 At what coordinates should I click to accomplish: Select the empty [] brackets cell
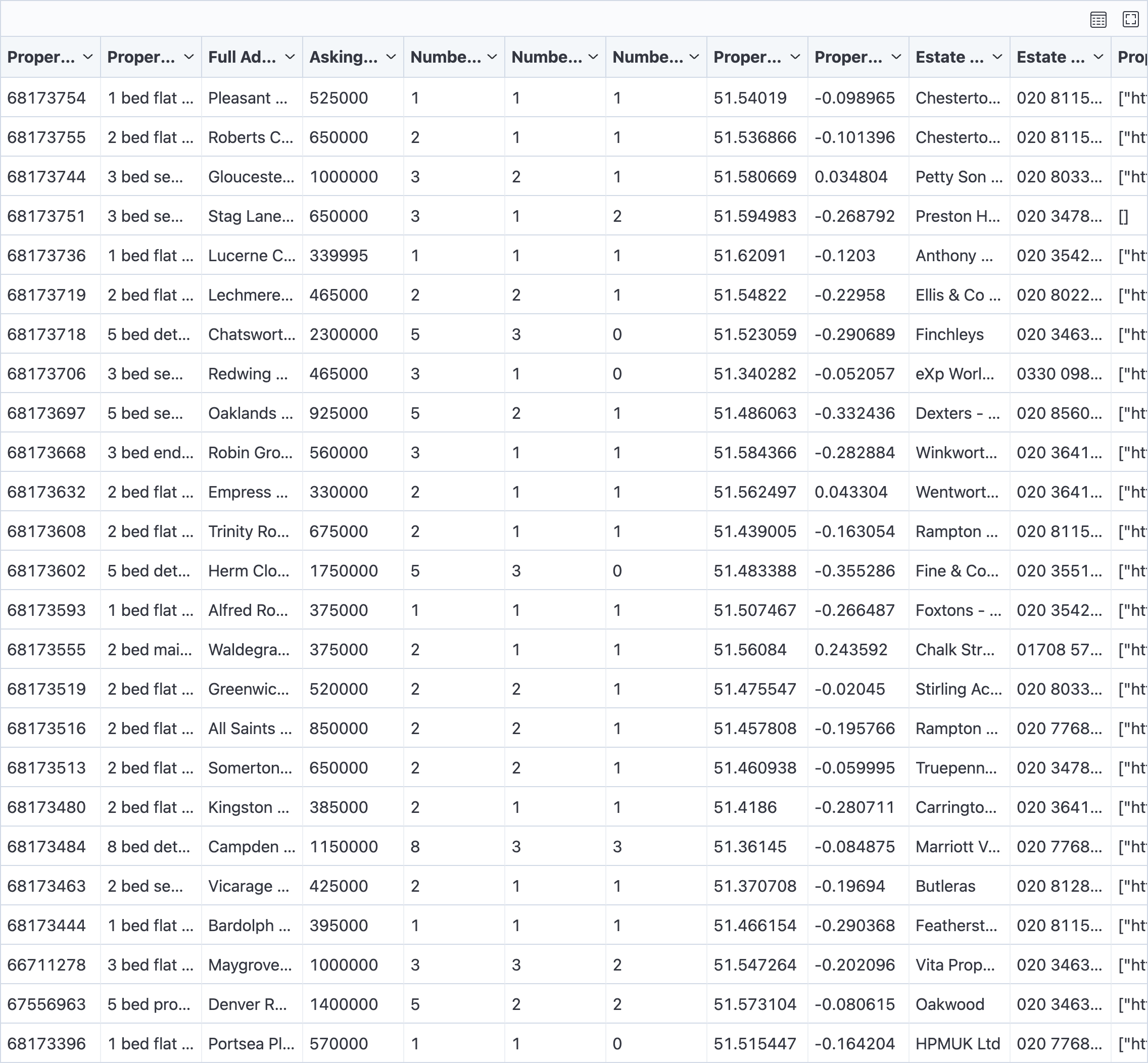(1123, 216)
